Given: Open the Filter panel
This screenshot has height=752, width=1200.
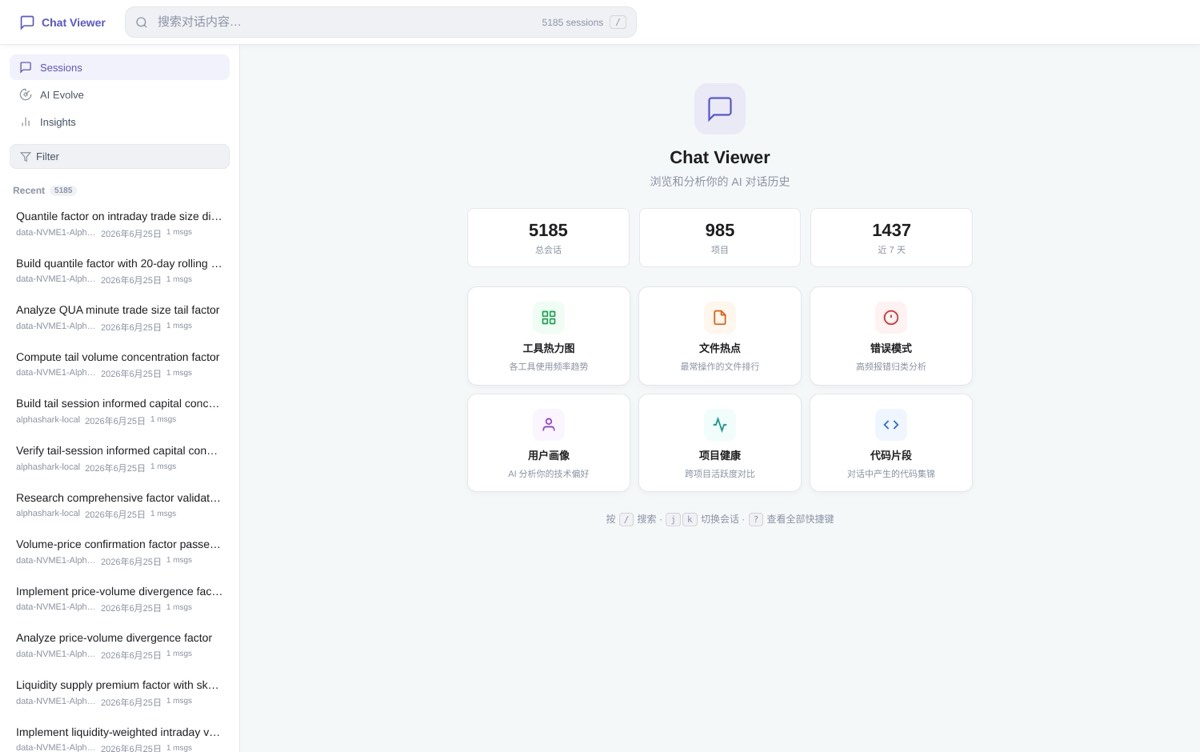Looking at the screenshot, I should (x=120, y=156).
